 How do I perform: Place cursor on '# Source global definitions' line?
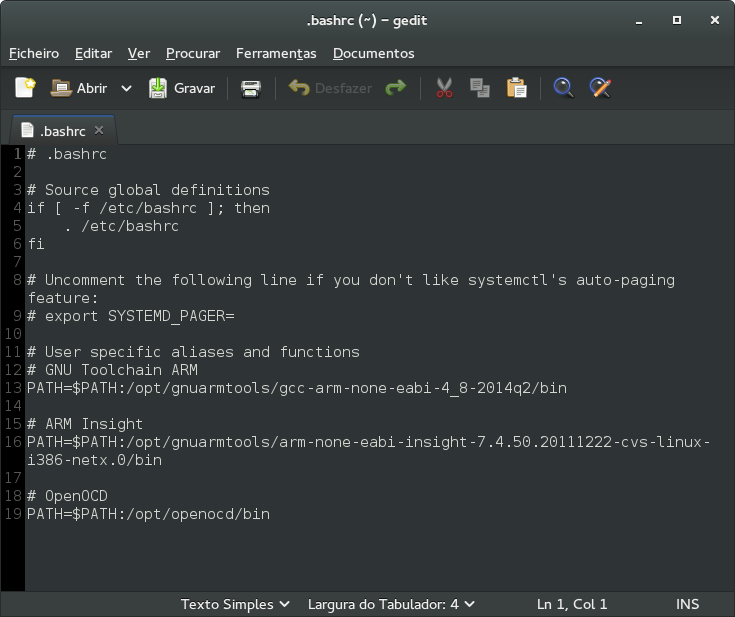click(148, 190)
